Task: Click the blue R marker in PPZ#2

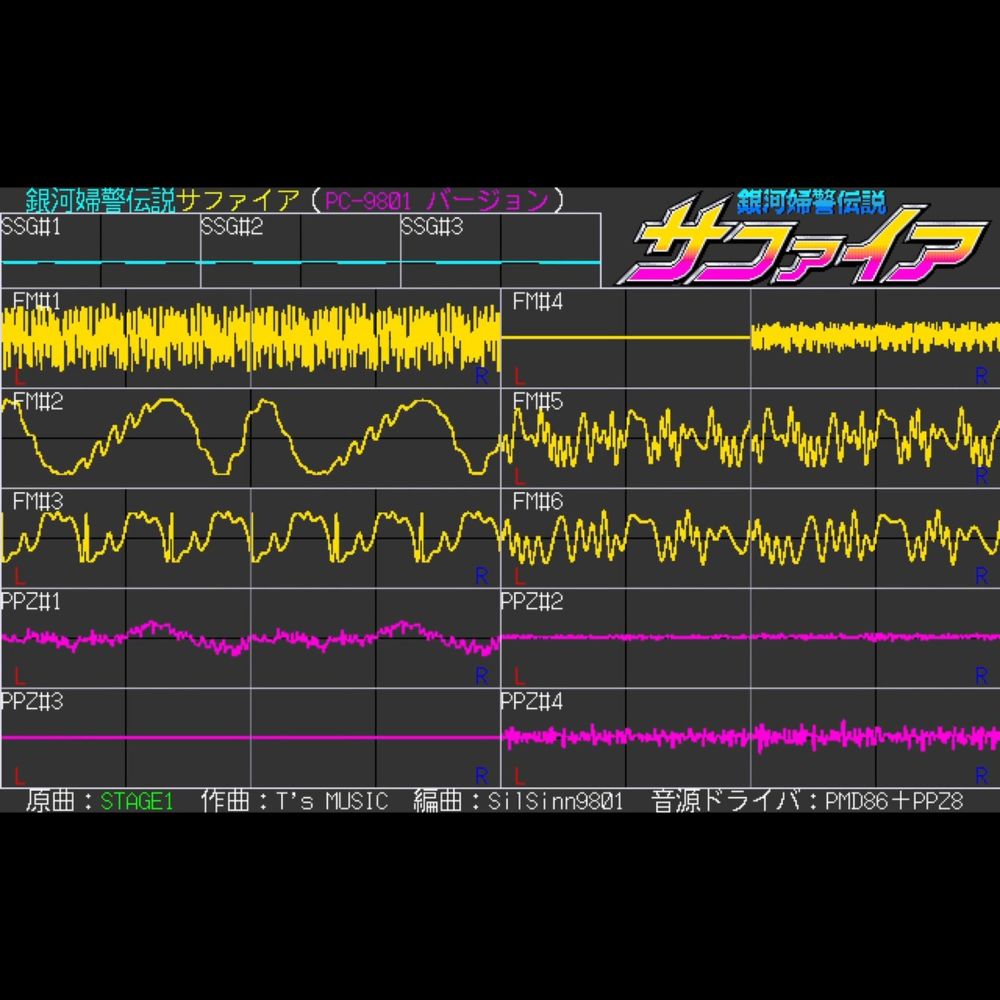Action: coord(982,676)
